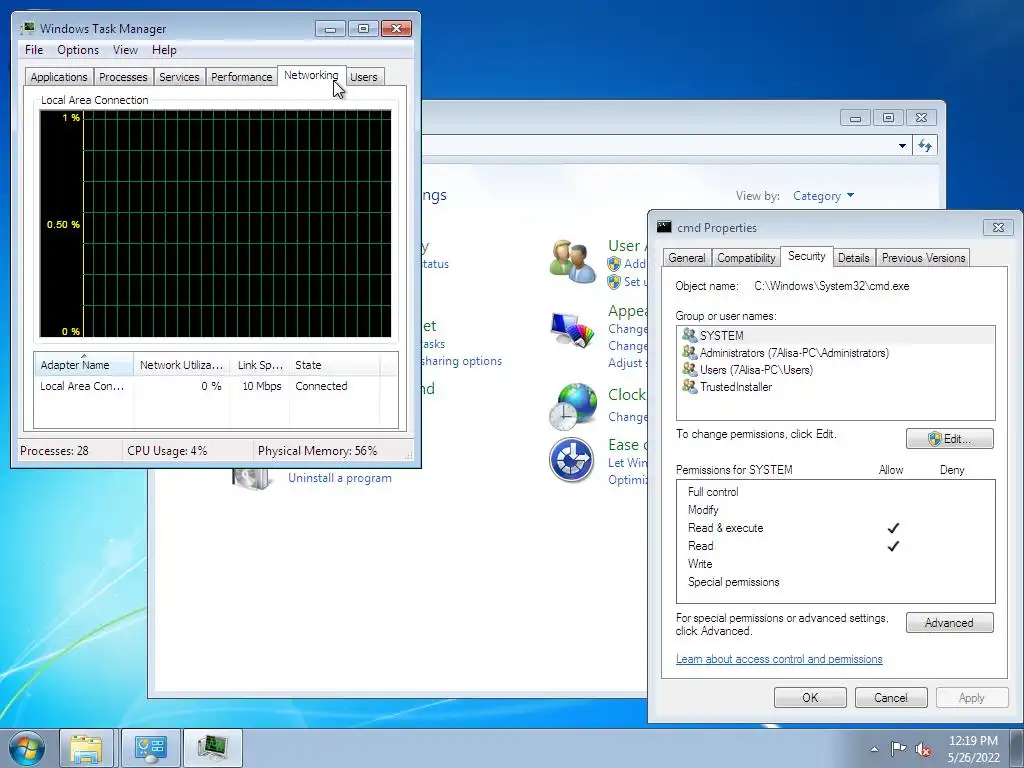Click the Programs icon beside Uninstall a program

coord(252,478)
